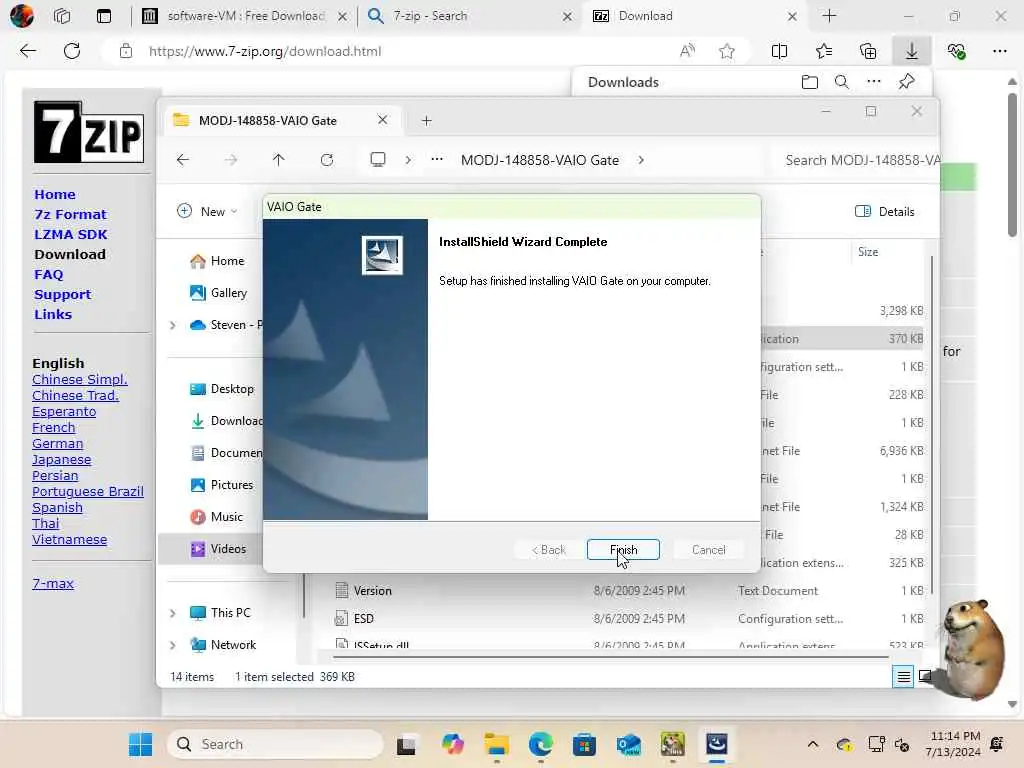Go up one folder in Explorer
The image size is (1024, 768).
coord(279,160)
